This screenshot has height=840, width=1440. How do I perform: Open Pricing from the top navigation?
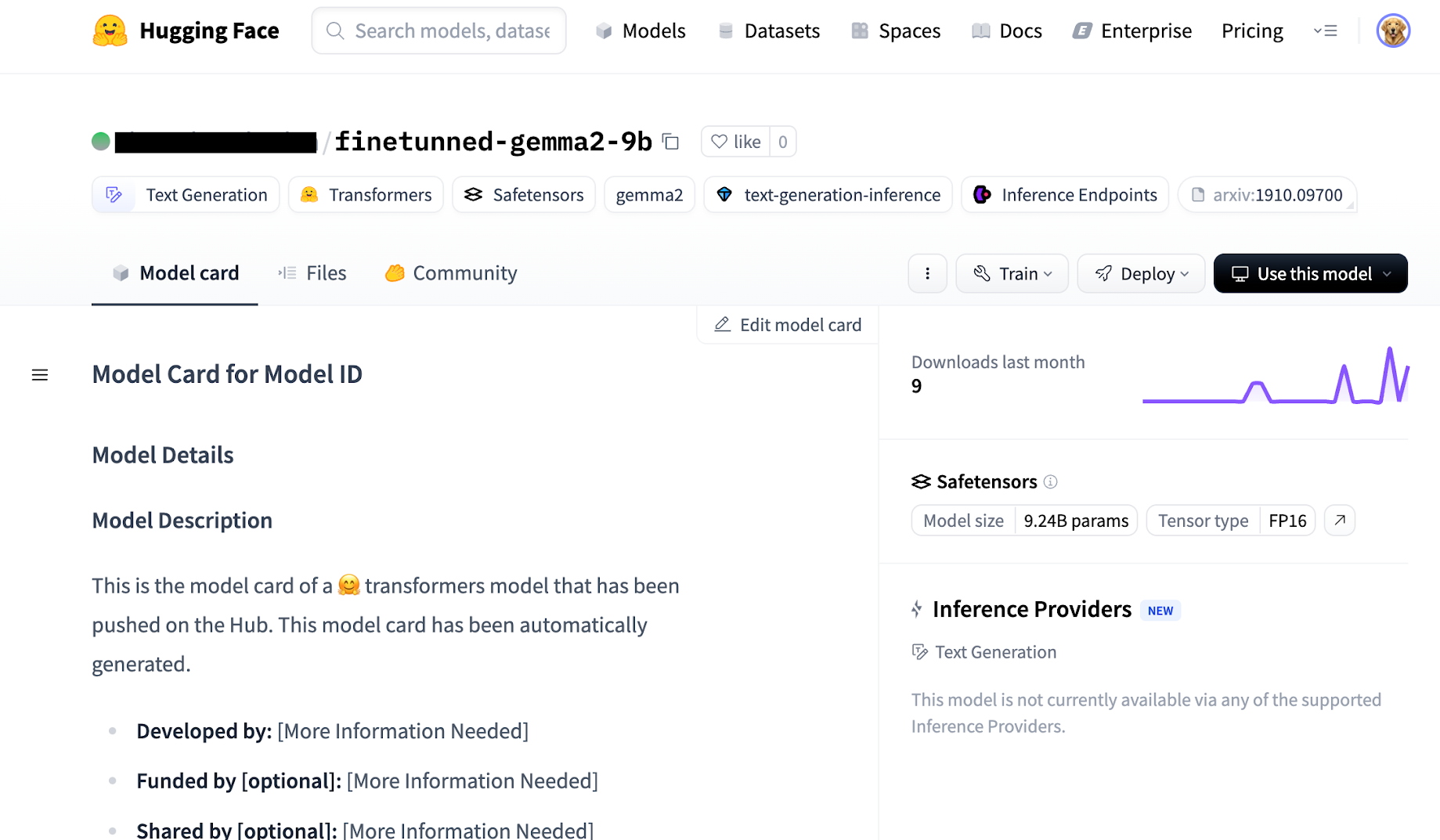point(1252,31)
